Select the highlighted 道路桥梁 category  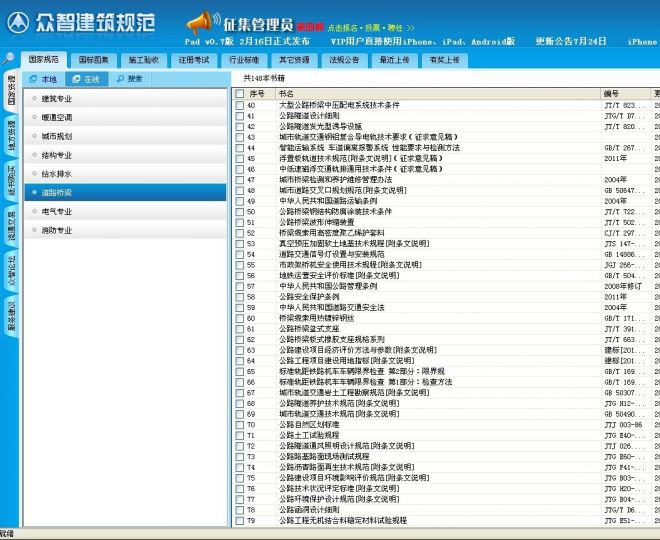pos(125,193)
